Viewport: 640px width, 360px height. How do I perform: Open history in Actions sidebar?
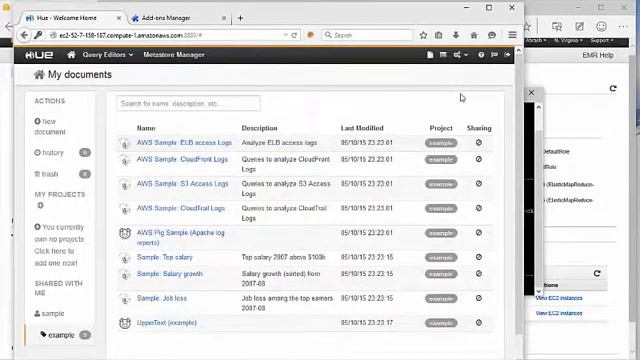point(49,153)
